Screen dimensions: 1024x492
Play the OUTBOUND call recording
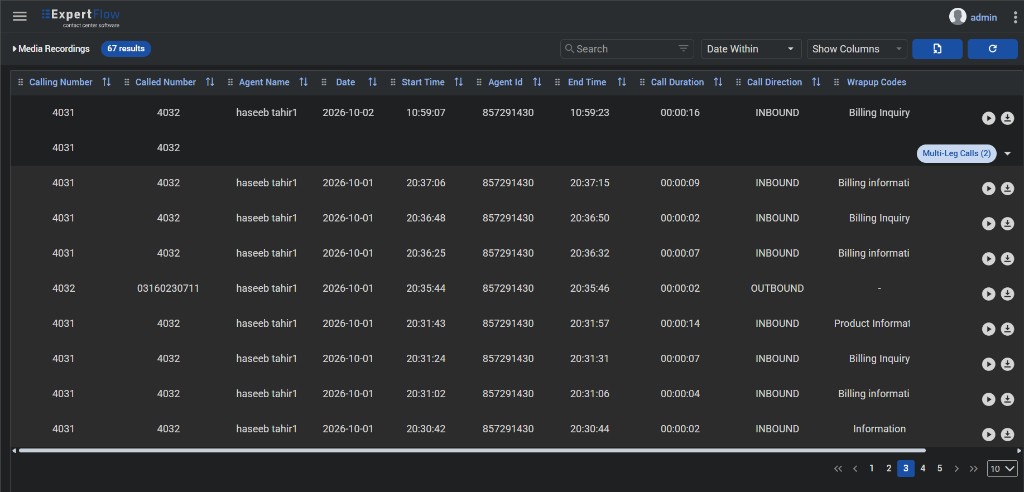[x=989, y=294]
